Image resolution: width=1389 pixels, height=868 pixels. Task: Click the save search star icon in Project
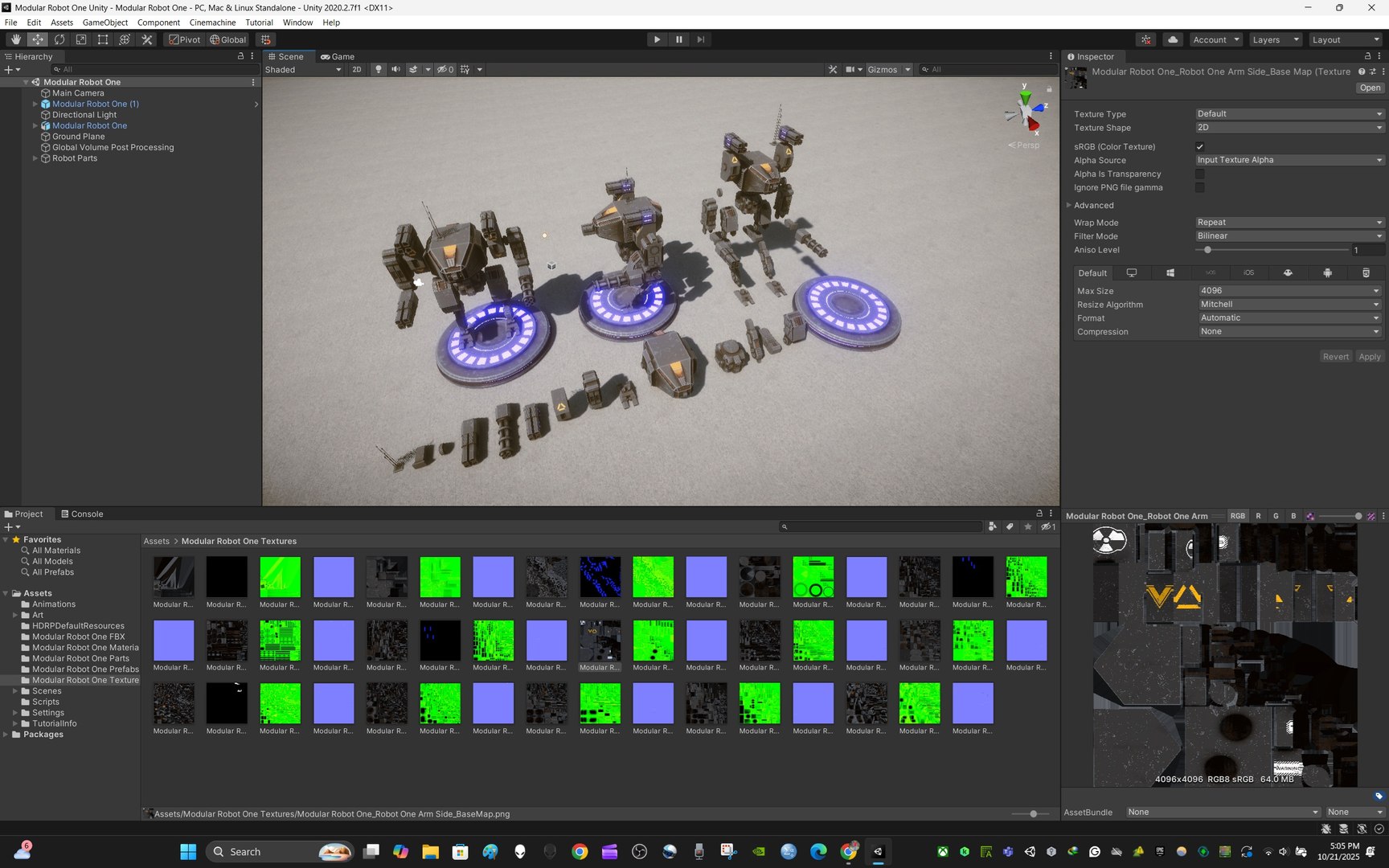[1028, 527]
